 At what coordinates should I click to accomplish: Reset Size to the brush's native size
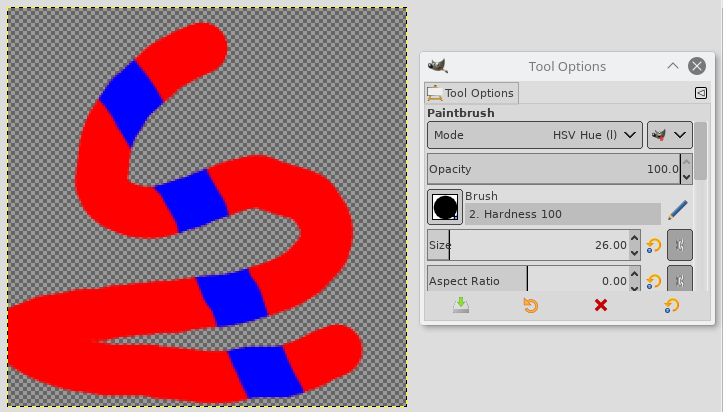click(654, 245)
